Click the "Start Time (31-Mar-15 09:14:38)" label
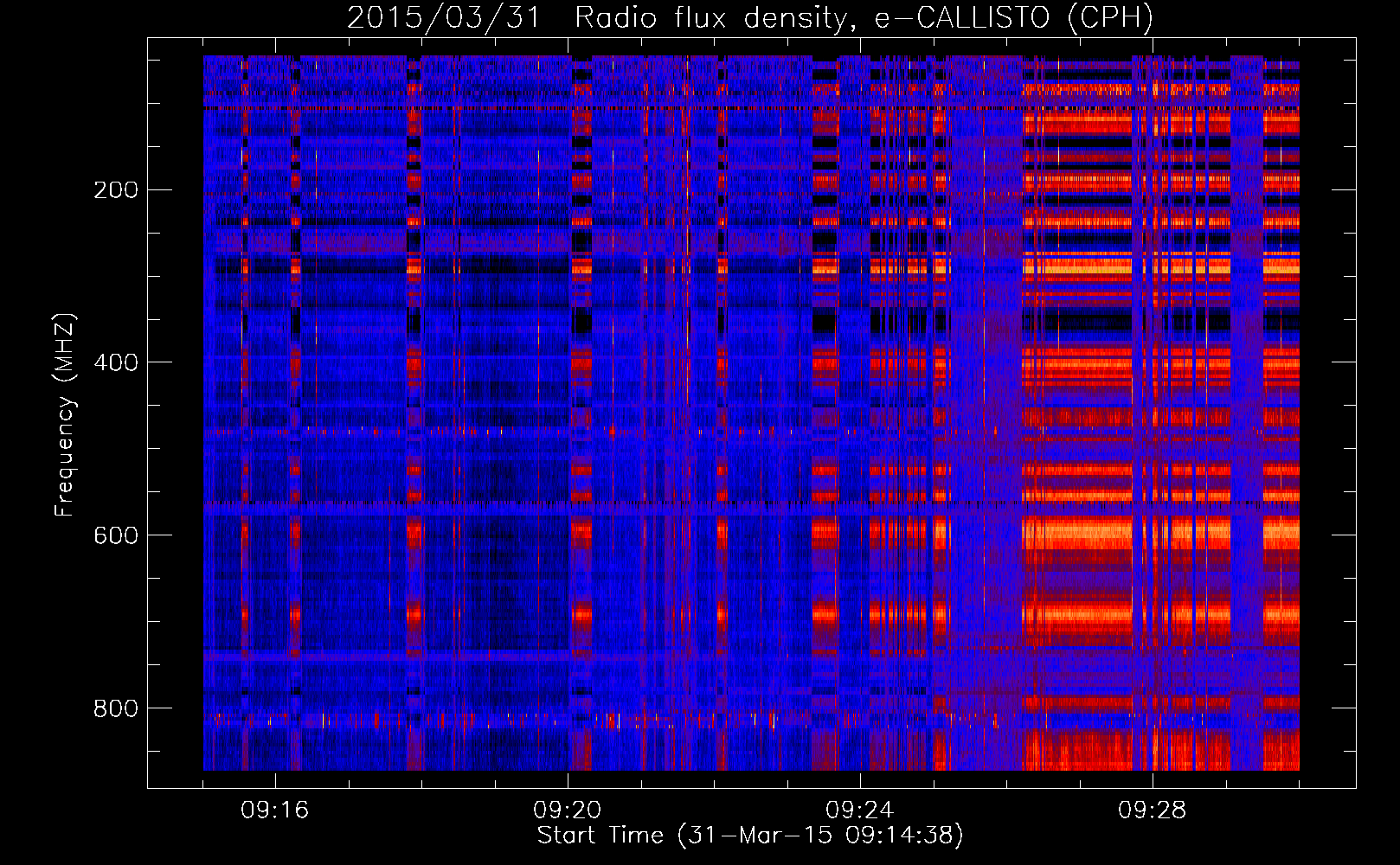Screen dimensions: 1400x865 click(x=750, y=835)
